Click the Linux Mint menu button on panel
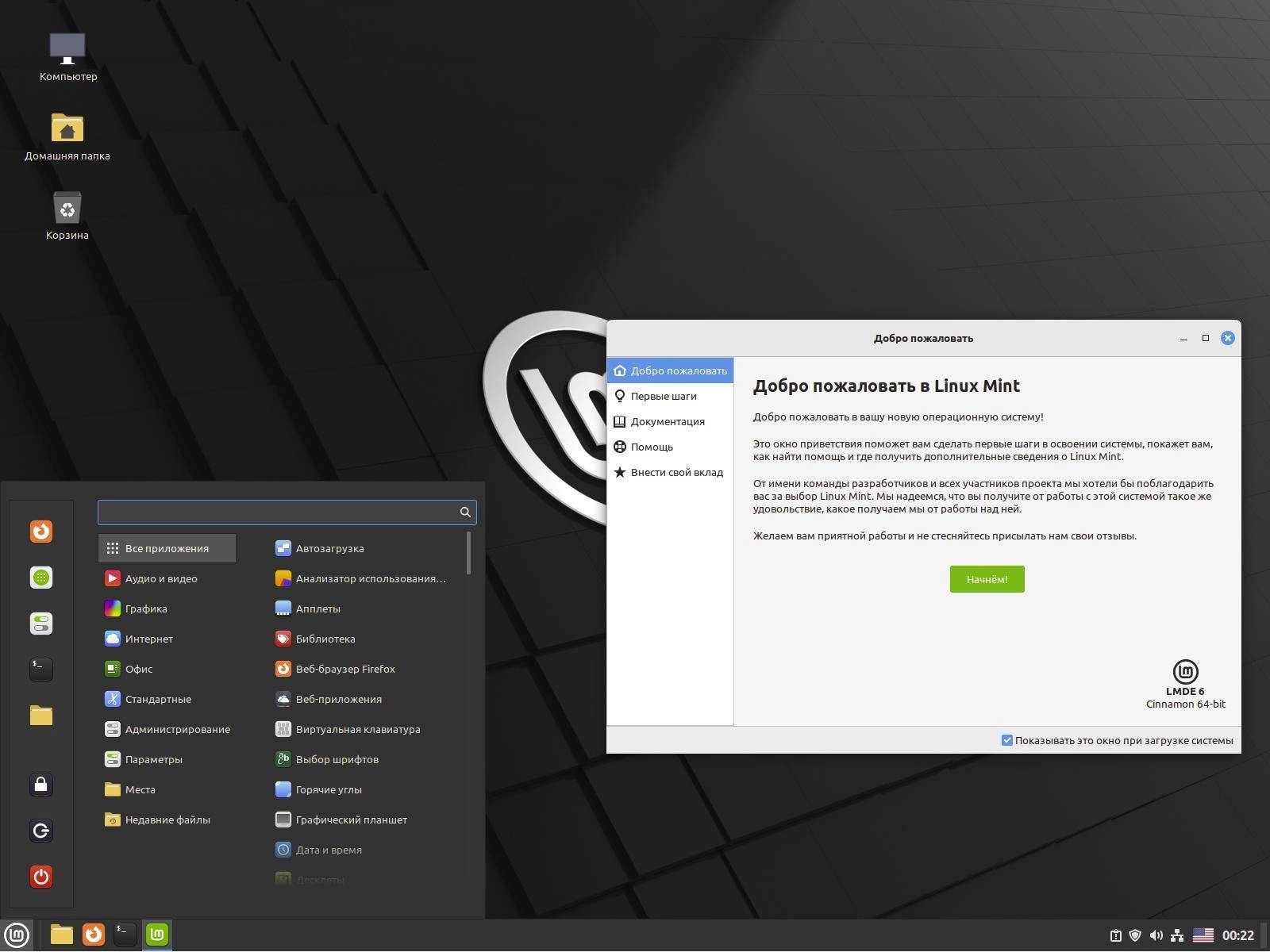This screenshot has height=952, width=1270. tap(17, 935)
